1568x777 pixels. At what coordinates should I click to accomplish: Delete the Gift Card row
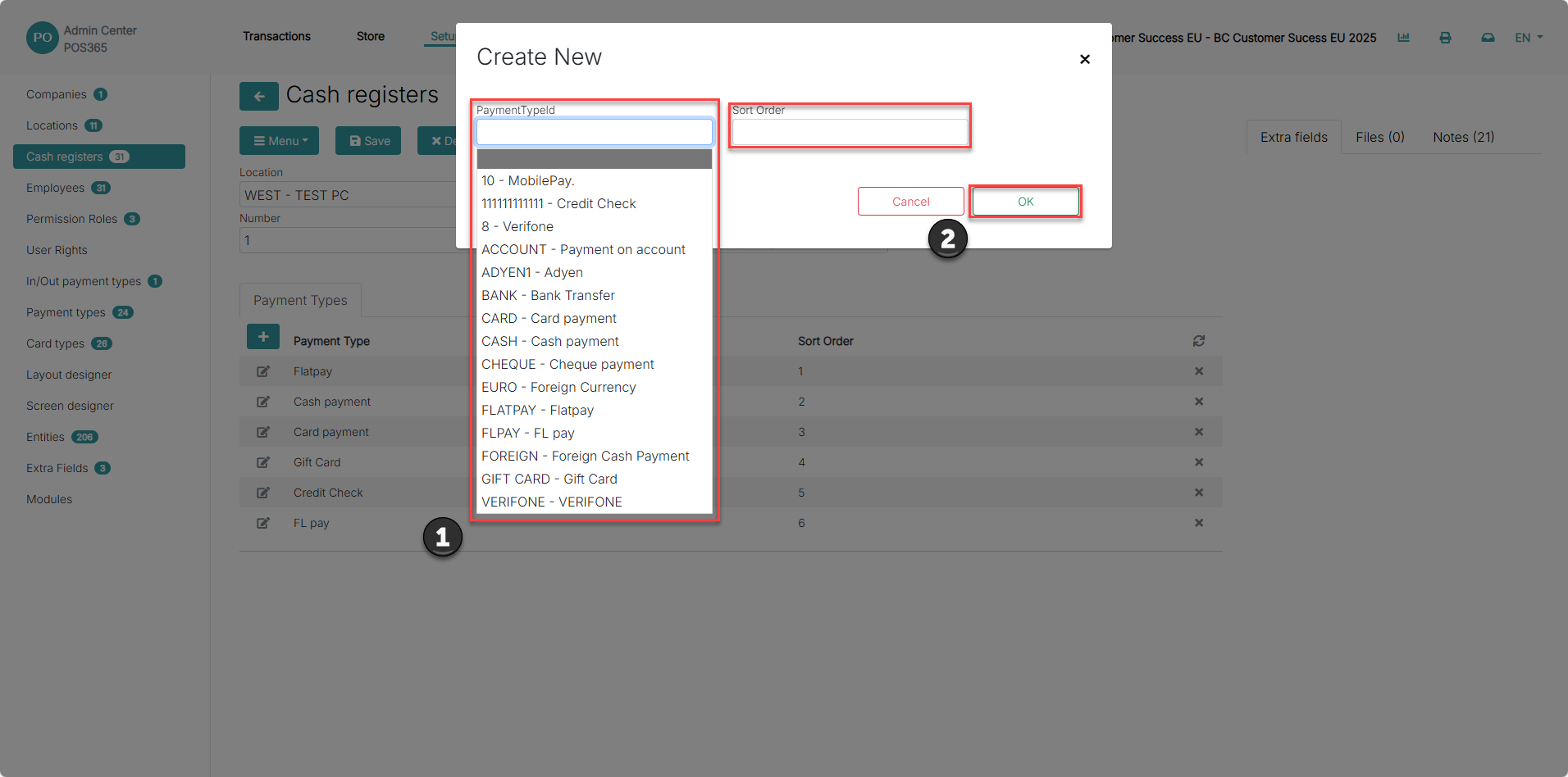click(1199, 462)
